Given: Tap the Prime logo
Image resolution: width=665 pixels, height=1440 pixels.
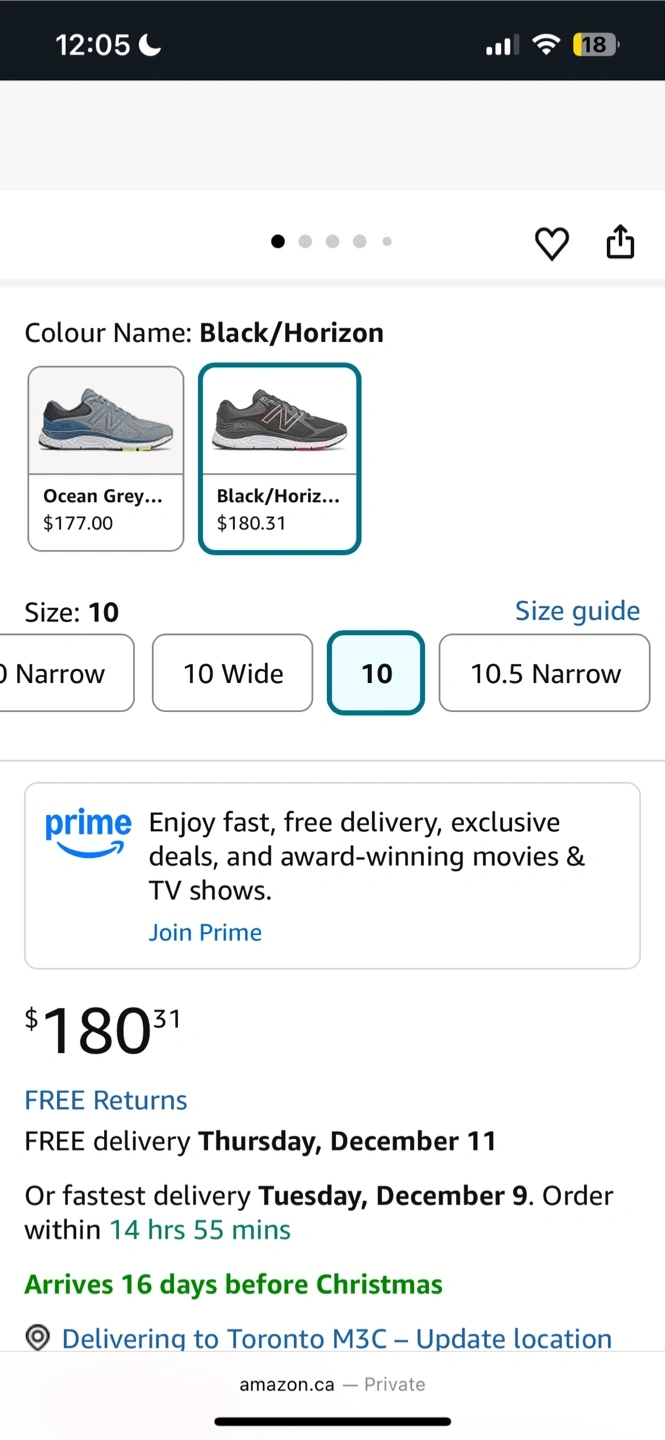Looking at the screenshot, I should point(88,833).
